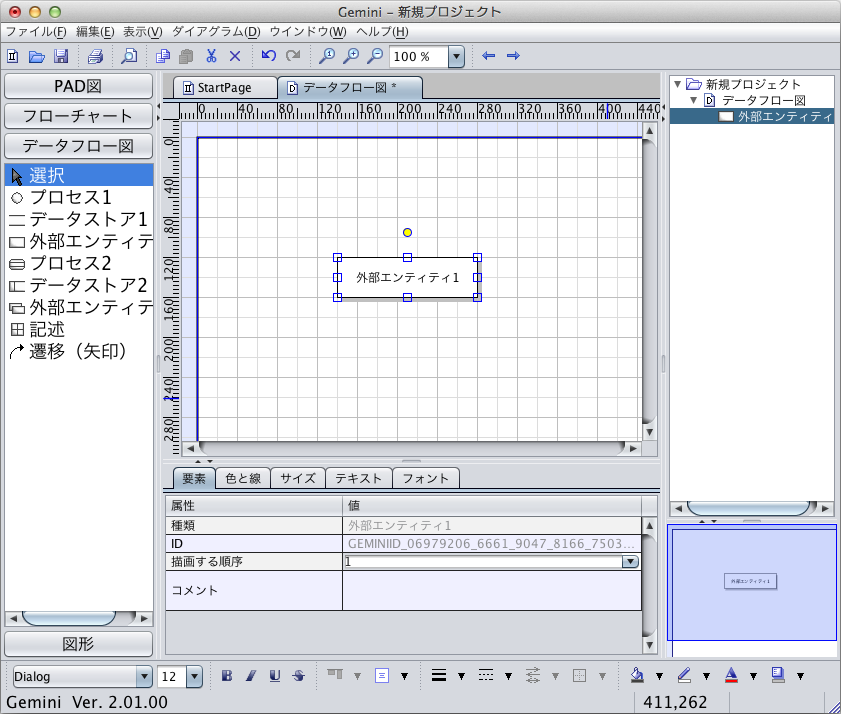Viewport: 841px width, 714px height.
Task: Click the New project toolbar icon
Action: (x=13, y=56)
